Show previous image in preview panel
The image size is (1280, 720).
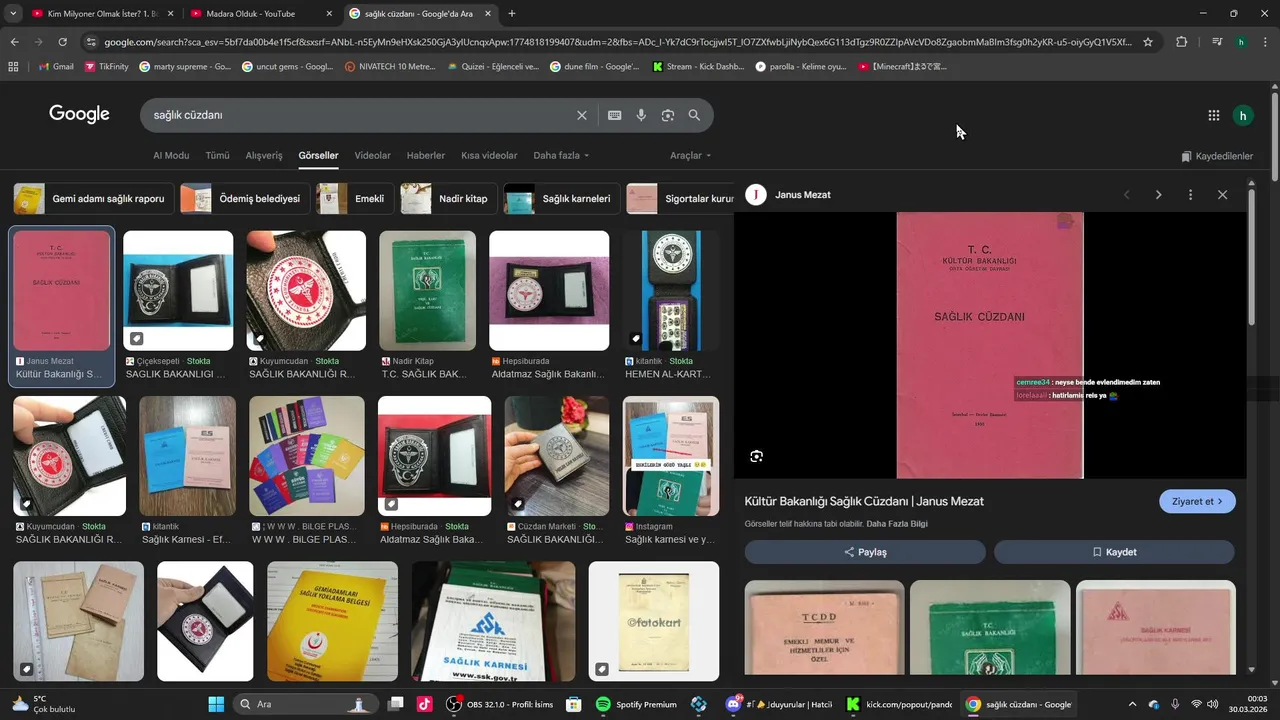1127,195
